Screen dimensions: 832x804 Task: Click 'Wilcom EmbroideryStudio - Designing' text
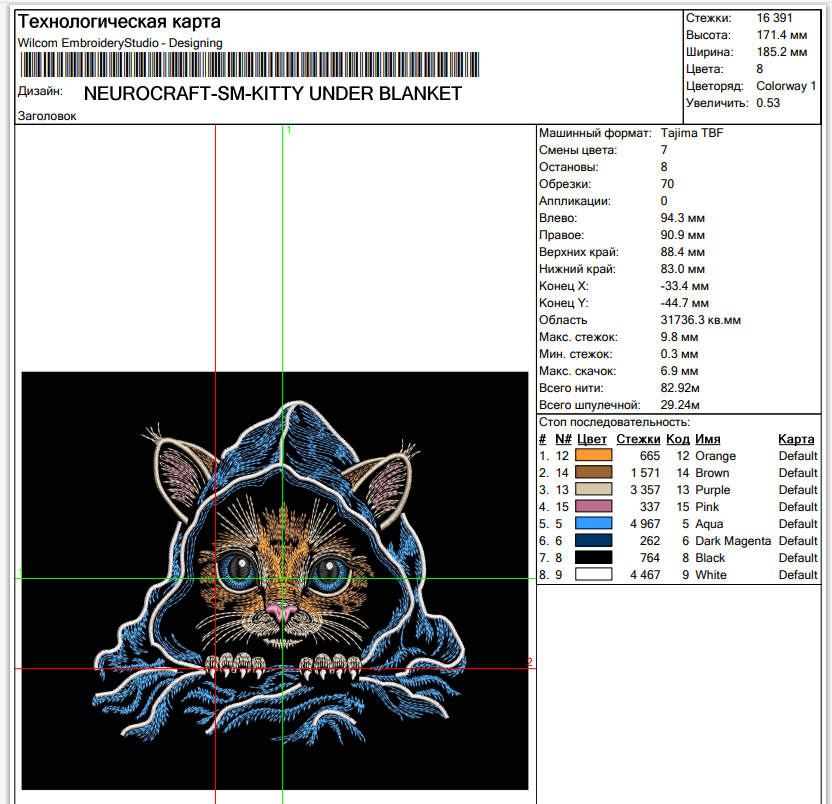click(x=120, y=43)
